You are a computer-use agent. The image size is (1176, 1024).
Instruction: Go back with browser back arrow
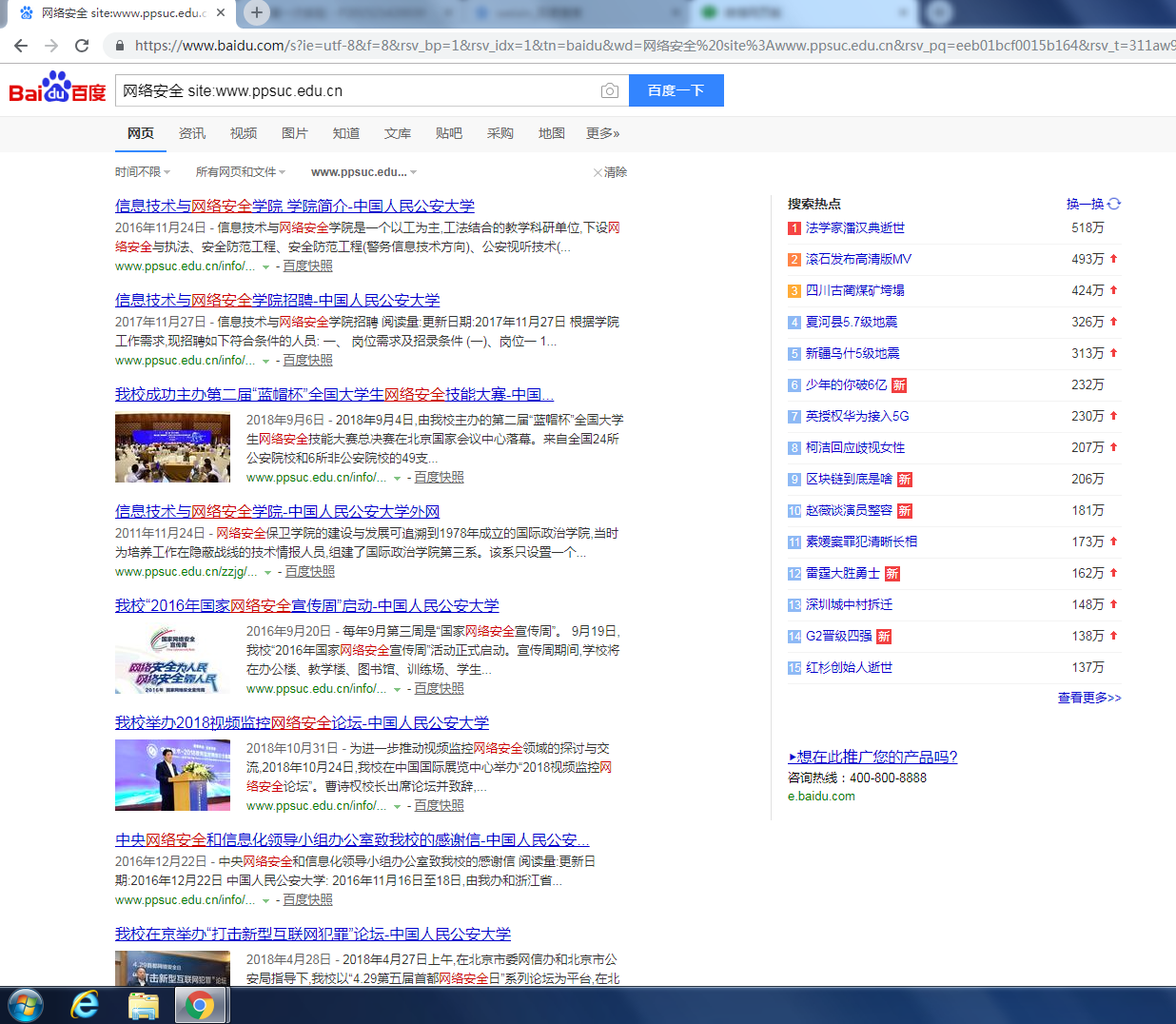click(x=21, y=46)
